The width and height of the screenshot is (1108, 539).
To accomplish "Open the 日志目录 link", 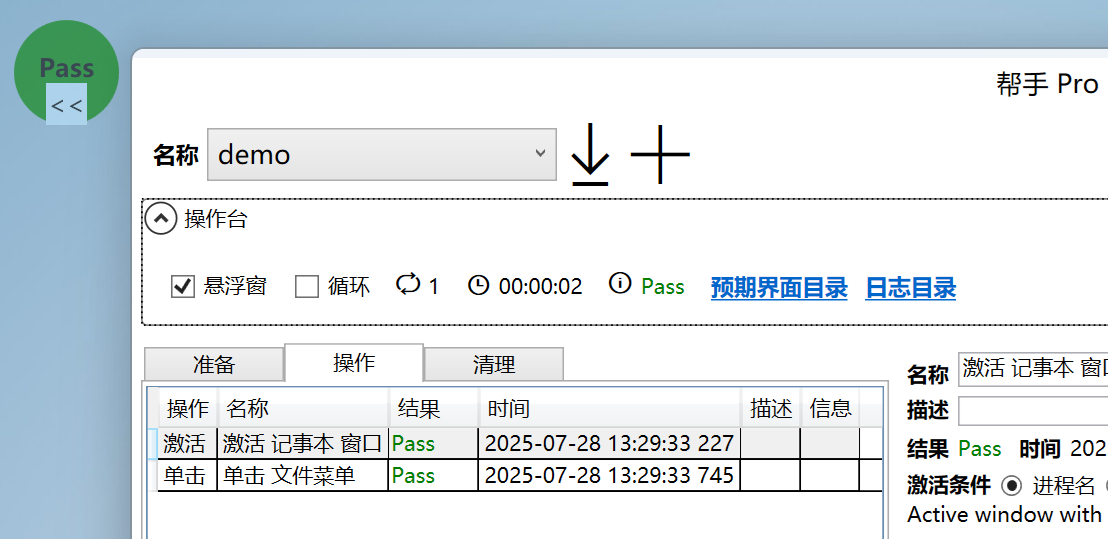I will click(911, 288).
